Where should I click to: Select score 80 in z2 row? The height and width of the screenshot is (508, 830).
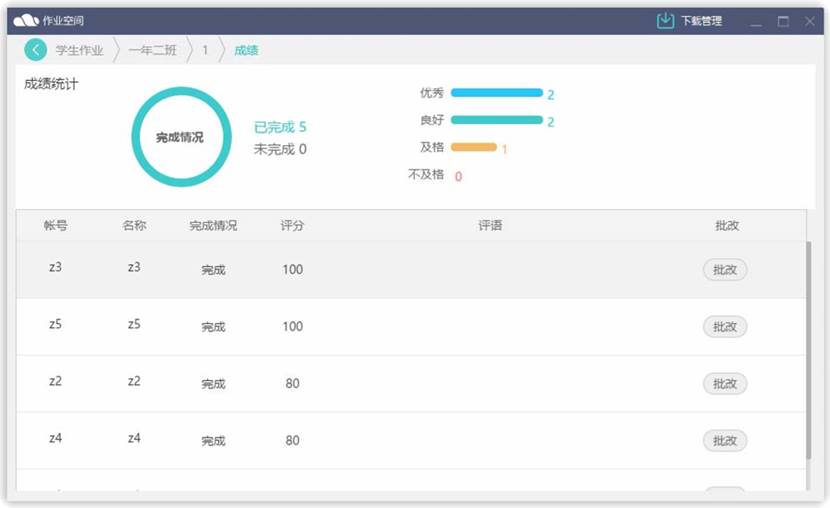coord(293,384)
